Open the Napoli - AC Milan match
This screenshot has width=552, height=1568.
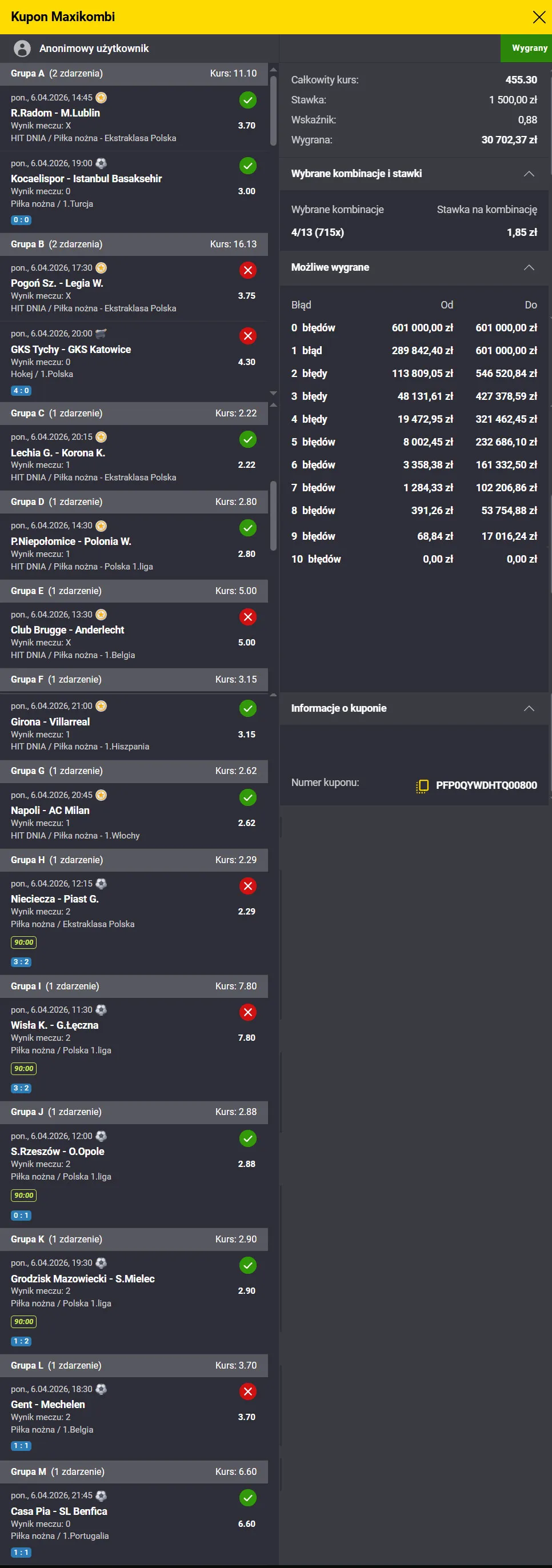point(50,811)
